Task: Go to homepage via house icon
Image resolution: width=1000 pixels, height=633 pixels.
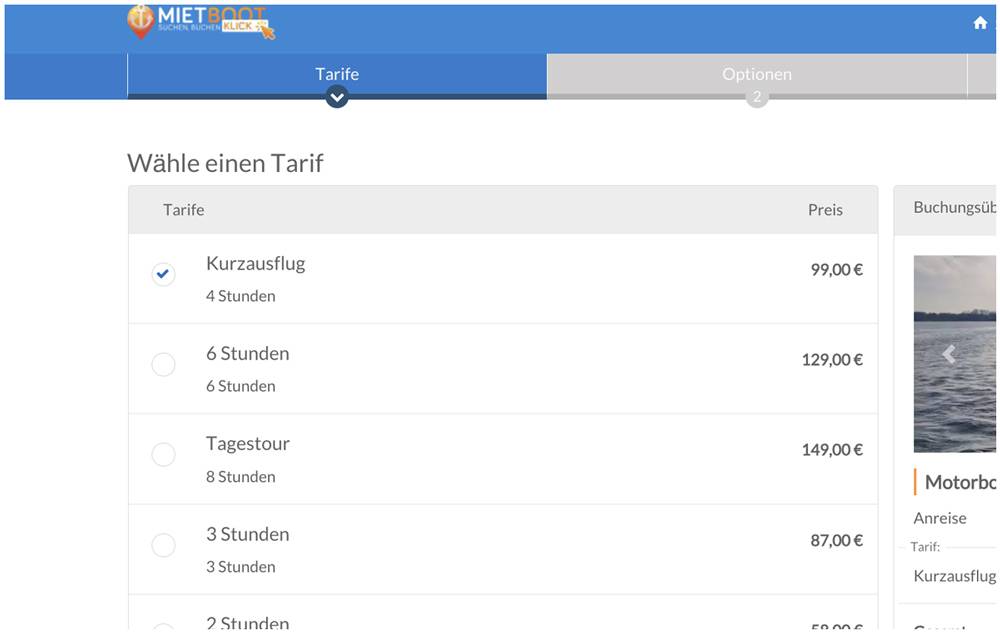Action: [980, 23]
